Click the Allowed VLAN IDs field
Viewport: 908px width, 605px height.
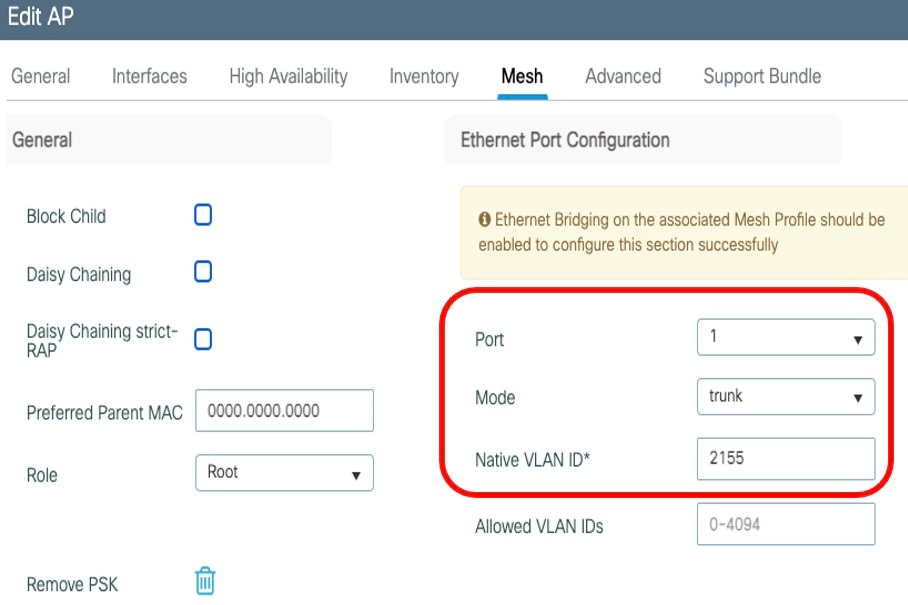click(785, 523)
